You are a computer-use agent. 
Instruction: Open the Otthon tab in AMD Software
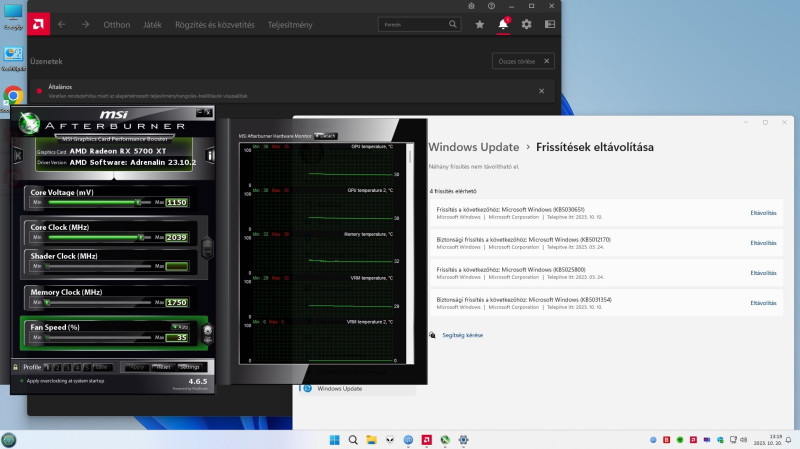click(116, 24)
